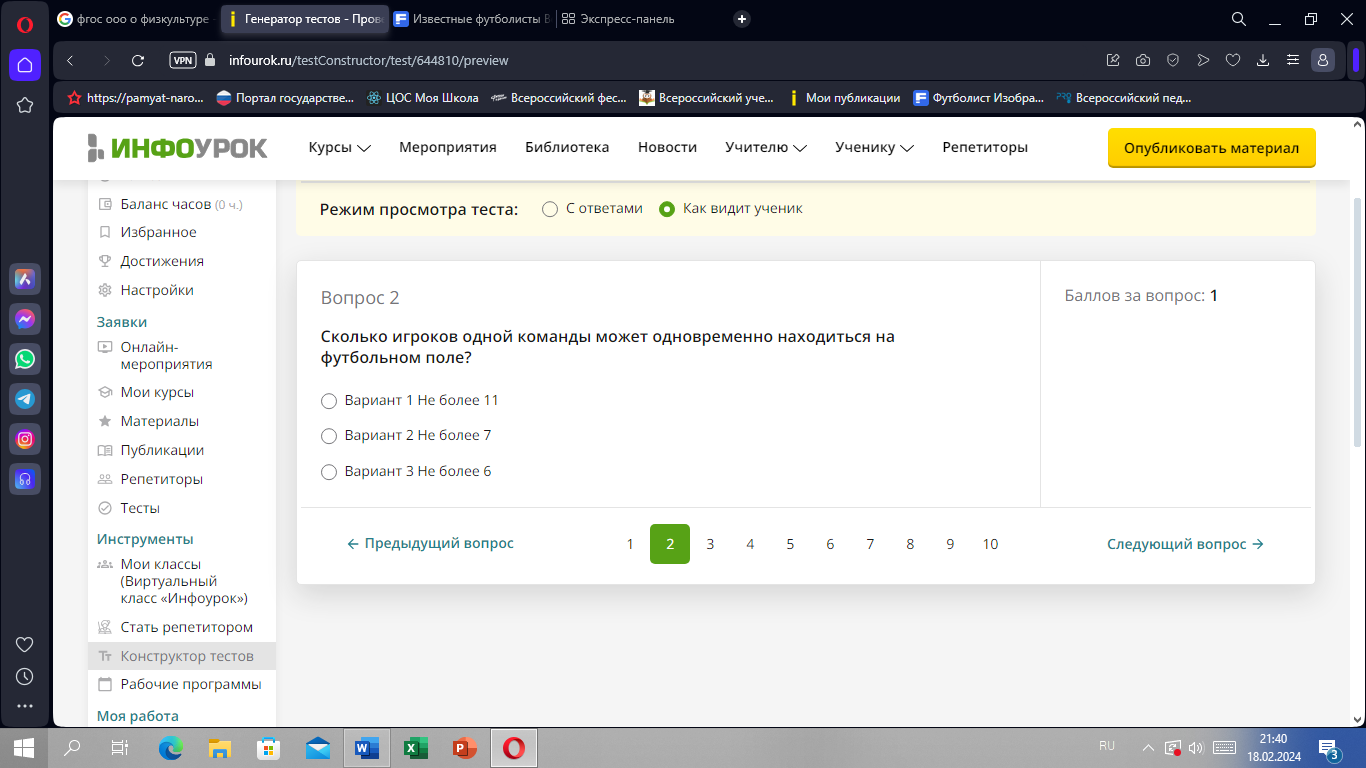
Task: Open Instagram in the Opera sidebar
Action: point(25,439)
